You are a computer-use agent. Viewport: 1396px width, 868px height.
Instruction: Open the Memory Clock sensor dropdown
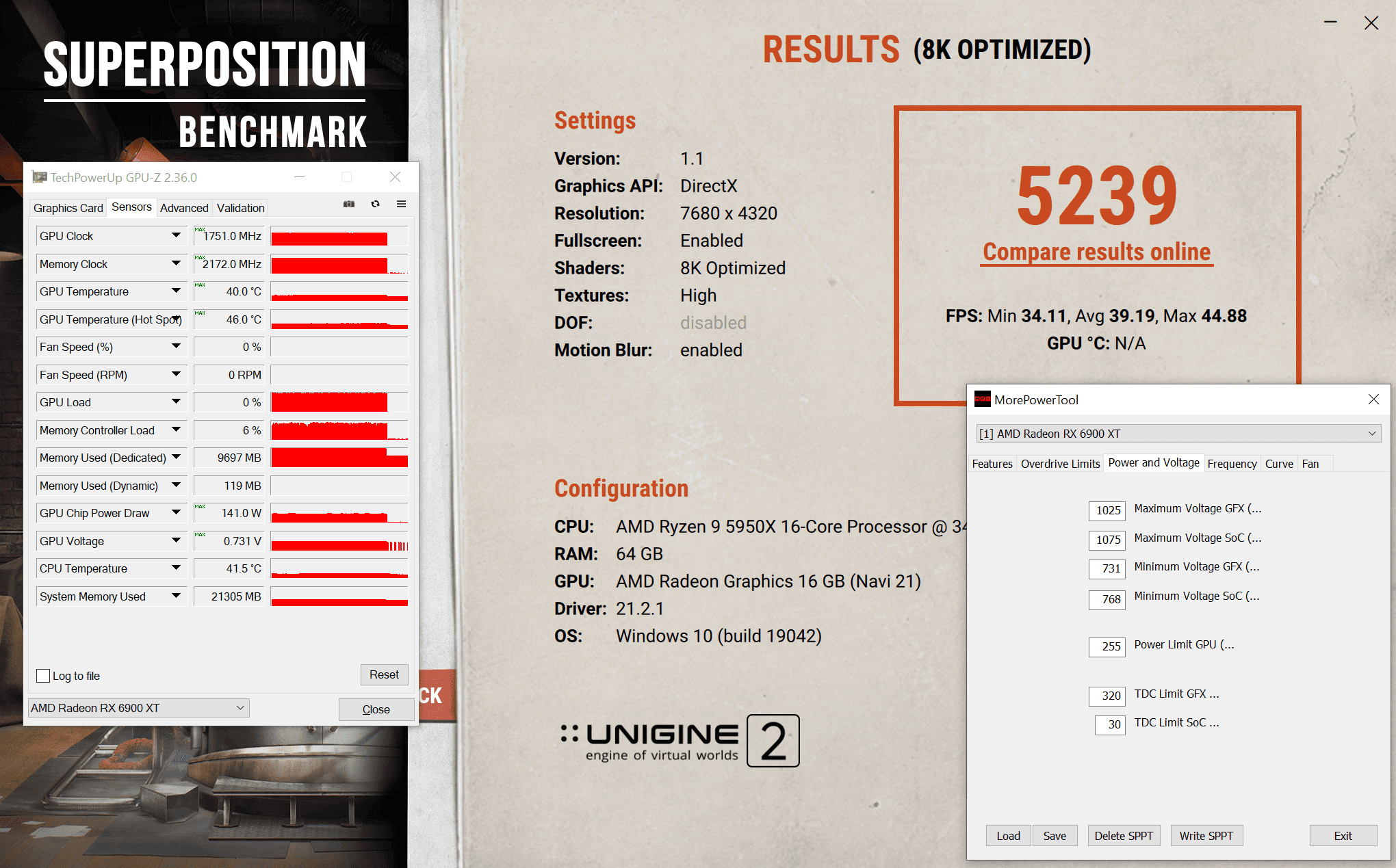[x=176, y=264]
